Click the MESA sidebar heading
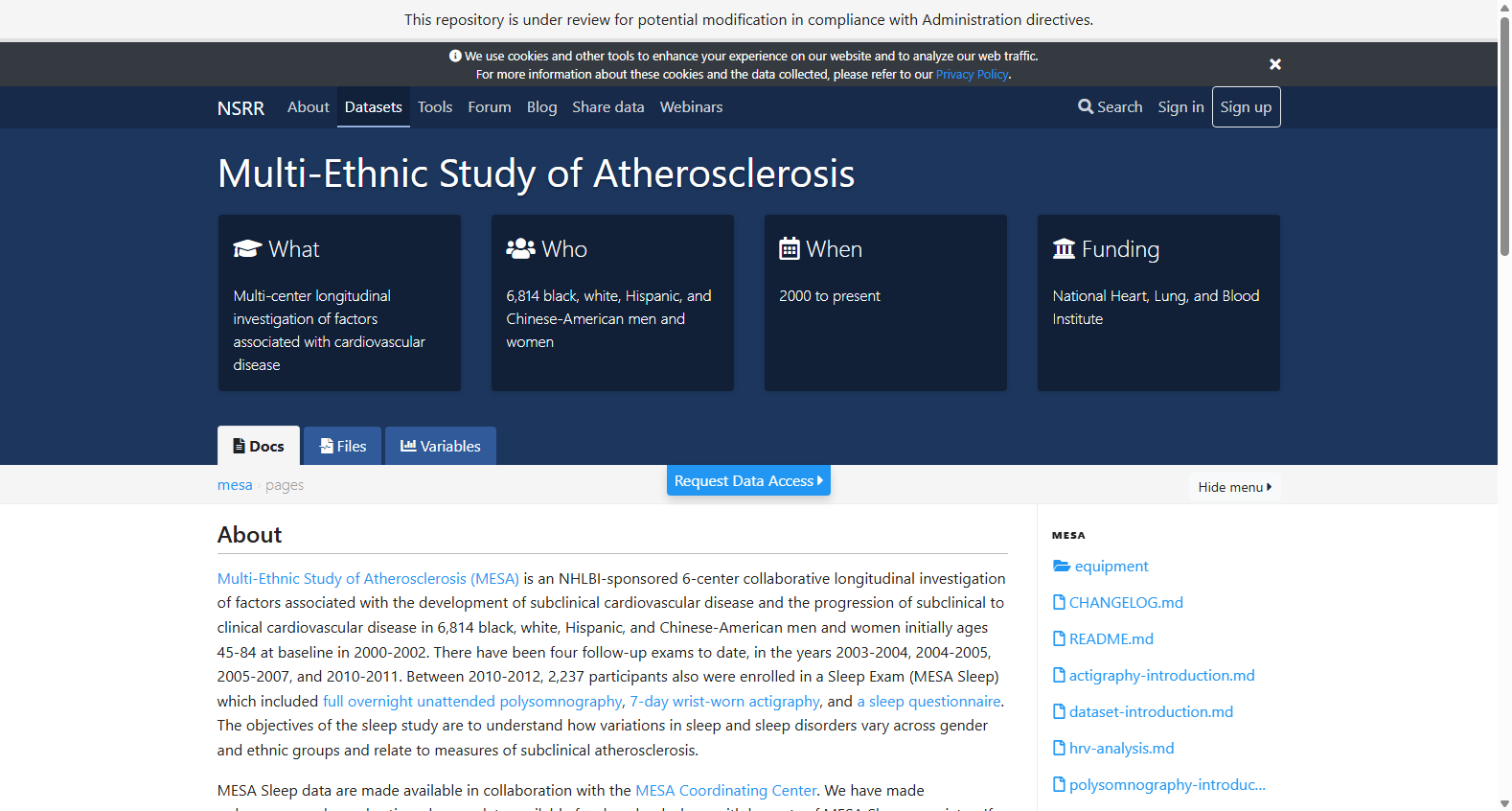The image size is (1512, 811). coord(1068,536)
